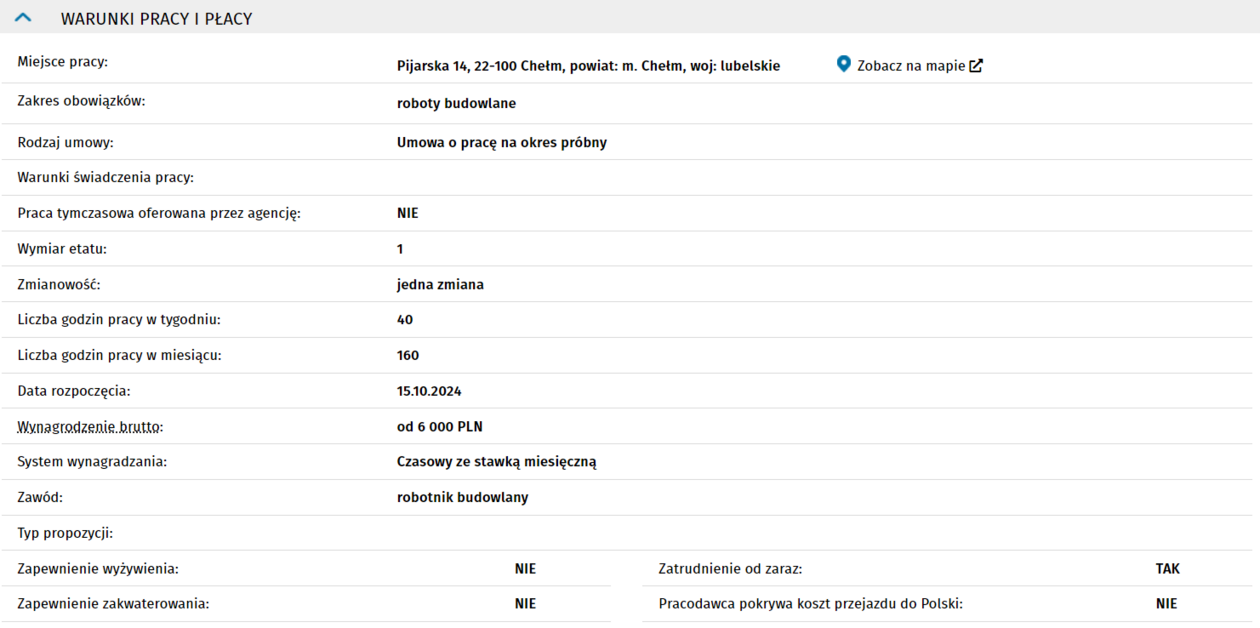
Task: Click the od 6 000 PLN salary value
Action: pos(439,427)
